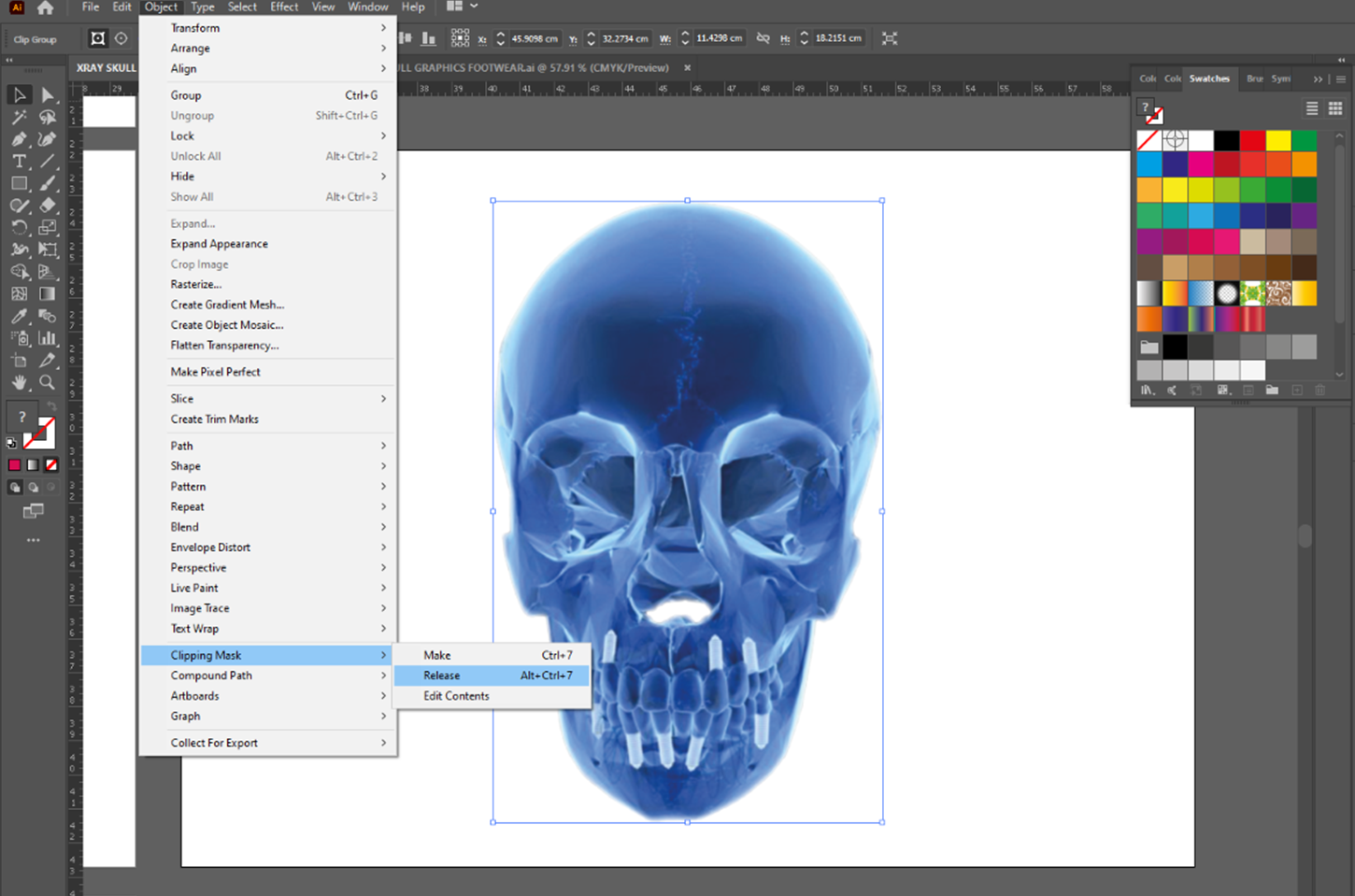
Task: Select the Eyedropper tool
Action: (19, 316)
